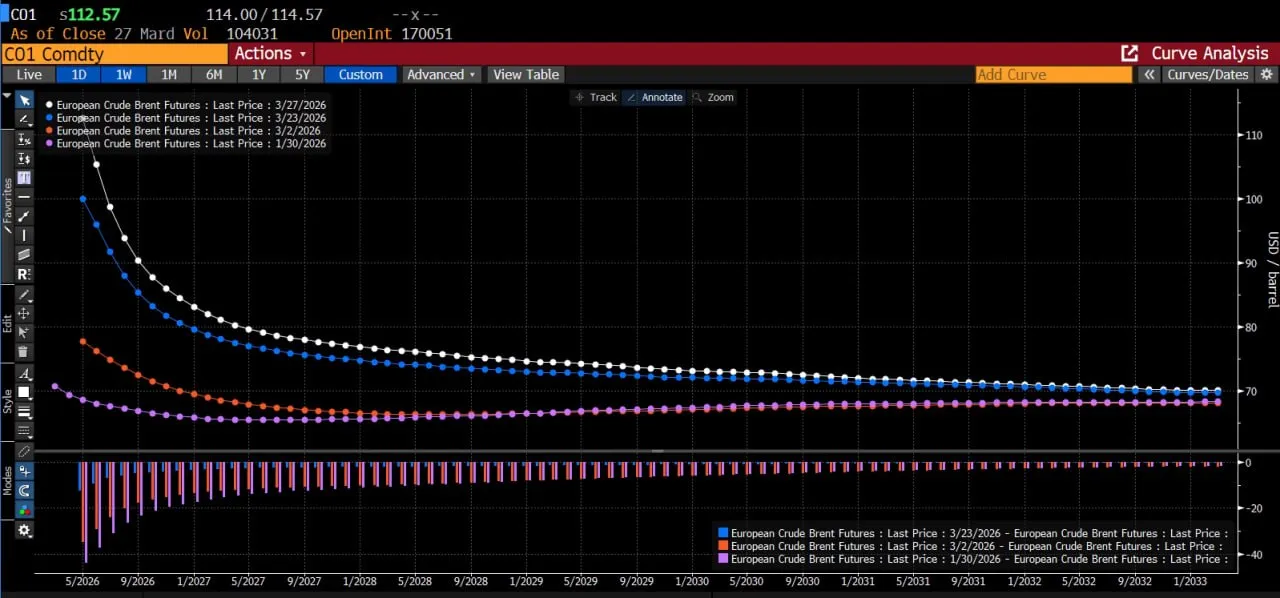Viewport: 1280px width, 598px height.
Task: Click the pop-out icon beside Curve Analysis
Action: click(1129, 54)
